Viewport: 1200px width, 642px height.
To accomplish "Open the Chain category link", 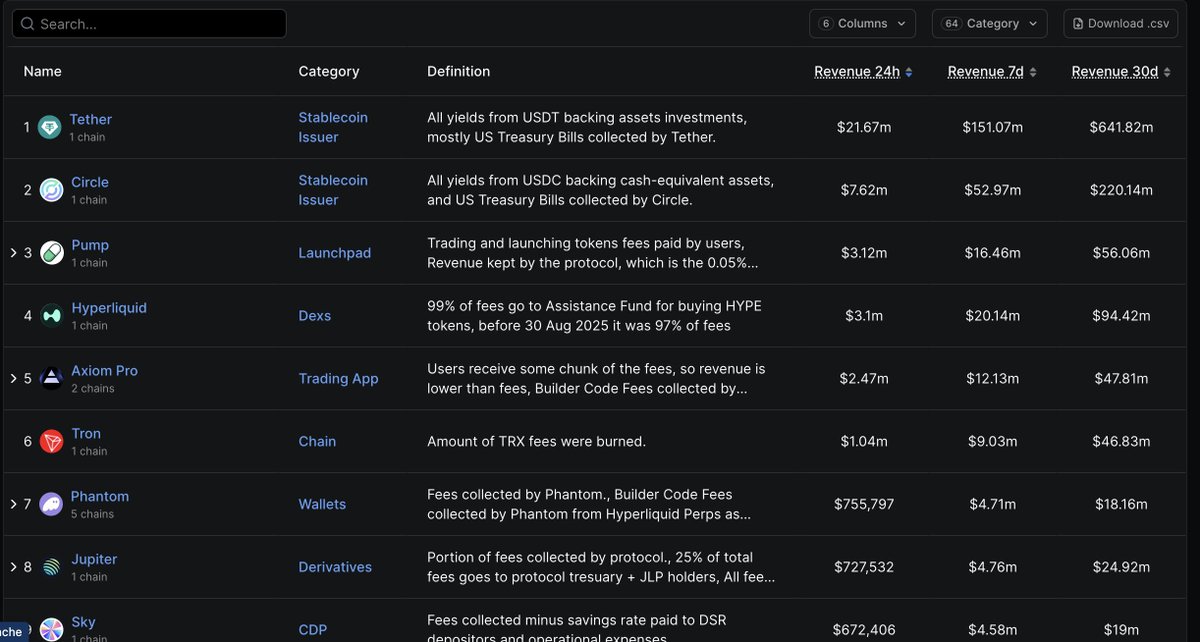I will pyautogui.click(x=317, y=441).
